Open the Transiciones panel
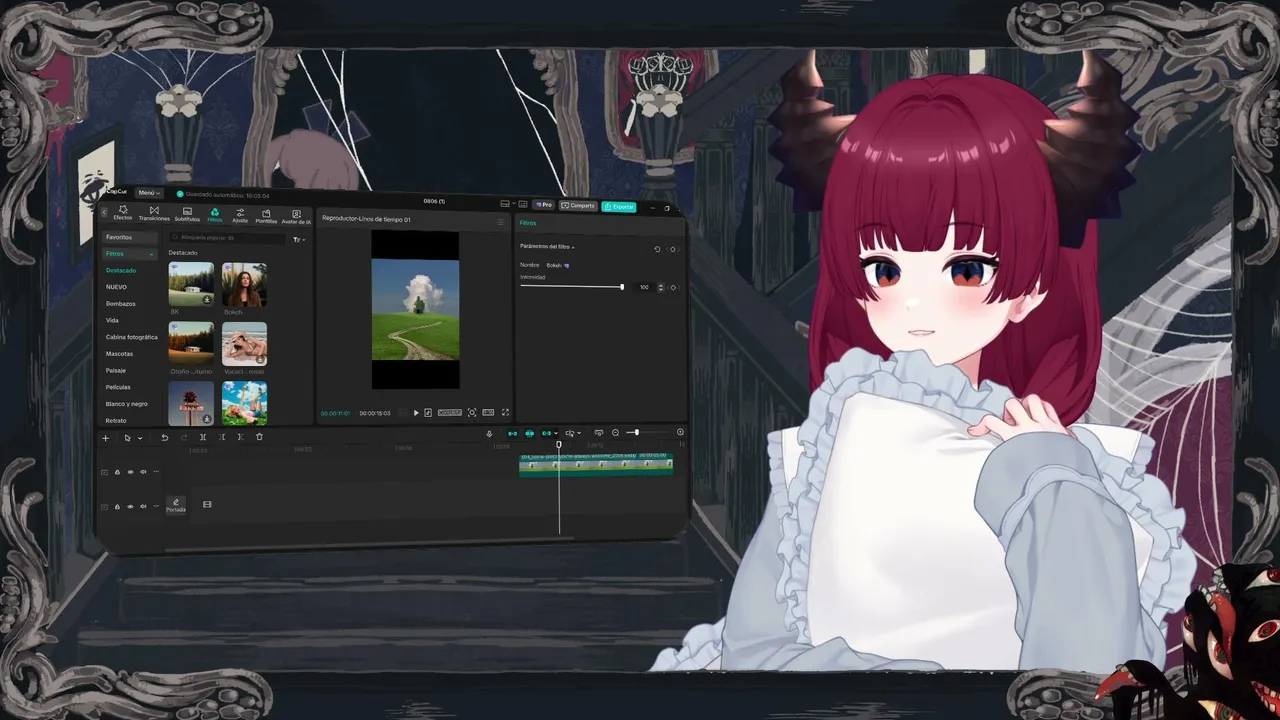The image size is (1280, 720). (x=154, y=214)
